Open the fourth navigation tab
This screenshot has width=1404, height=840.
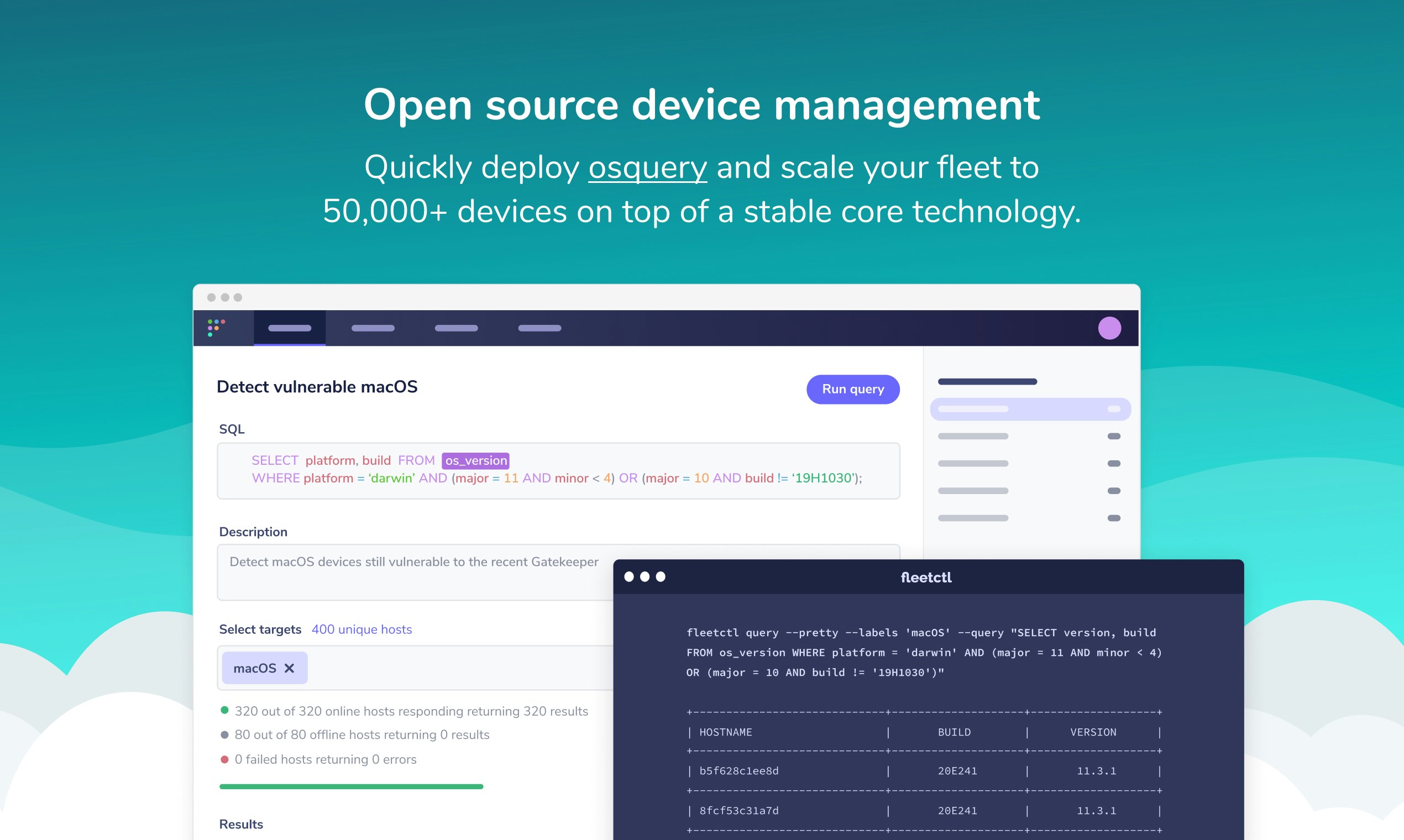coord(539,328)
